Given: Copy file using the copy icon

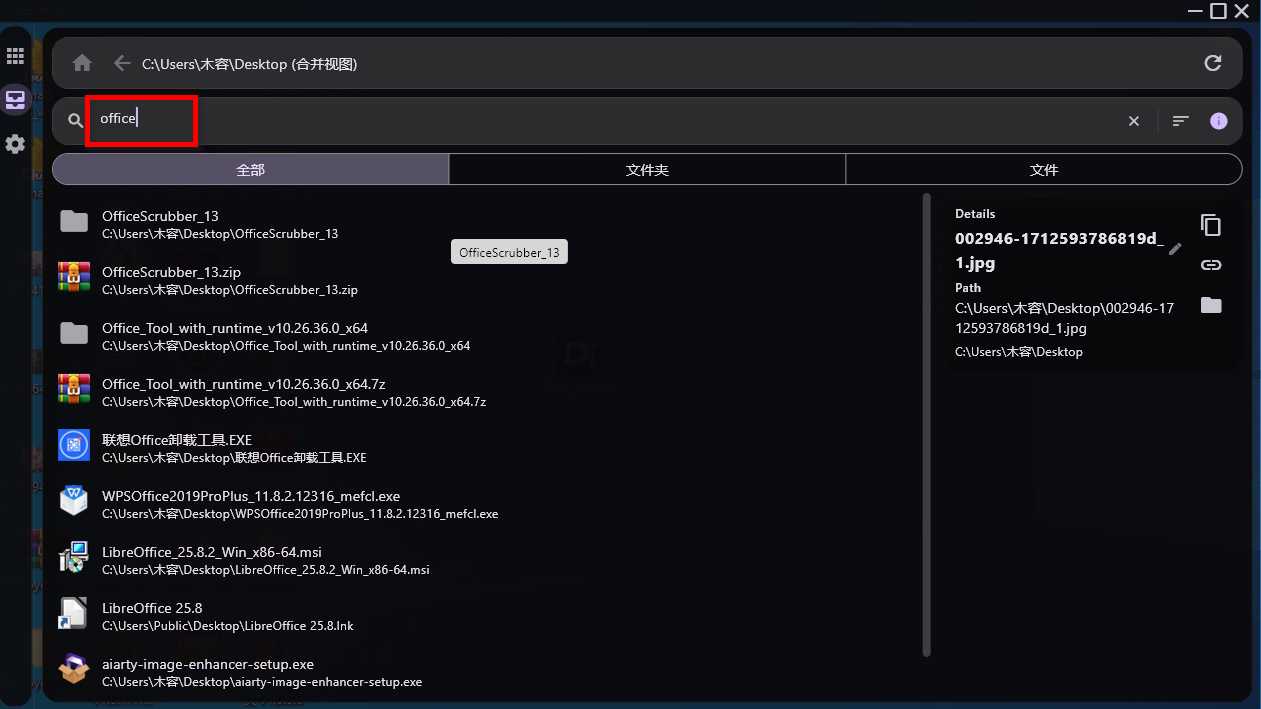Looking at the screenshot, I should tap(1211, 225).
